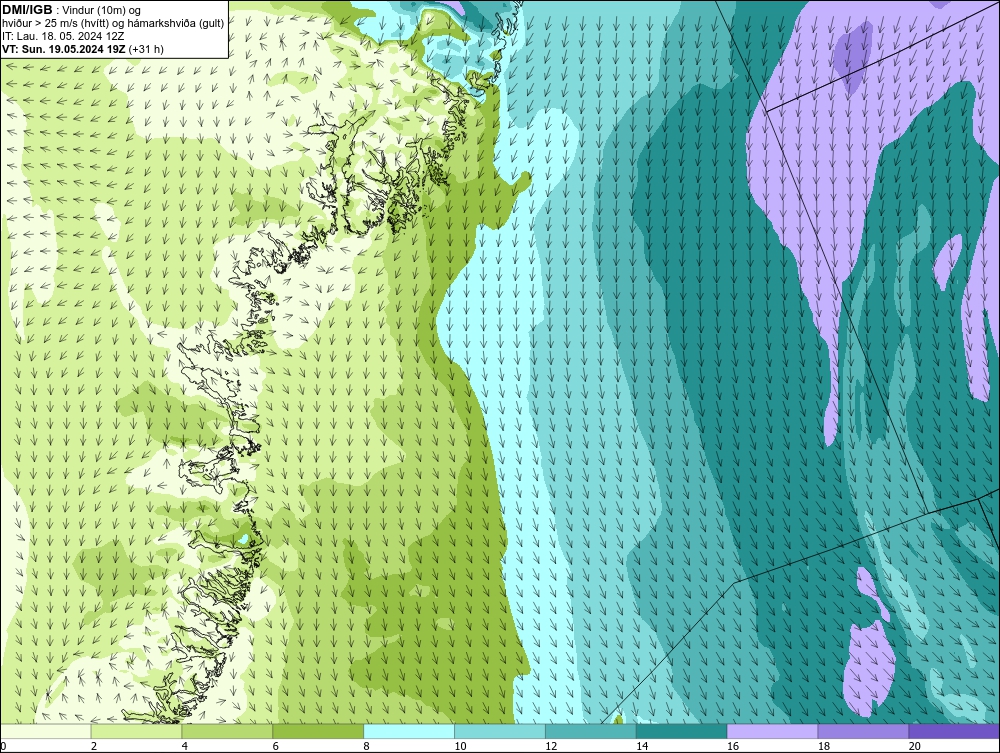Click the 'IT: Lau. 18. 05. 2024 12Z' line
The image size is (1000, 753).
pyautogui.click(x=63, y=36)
